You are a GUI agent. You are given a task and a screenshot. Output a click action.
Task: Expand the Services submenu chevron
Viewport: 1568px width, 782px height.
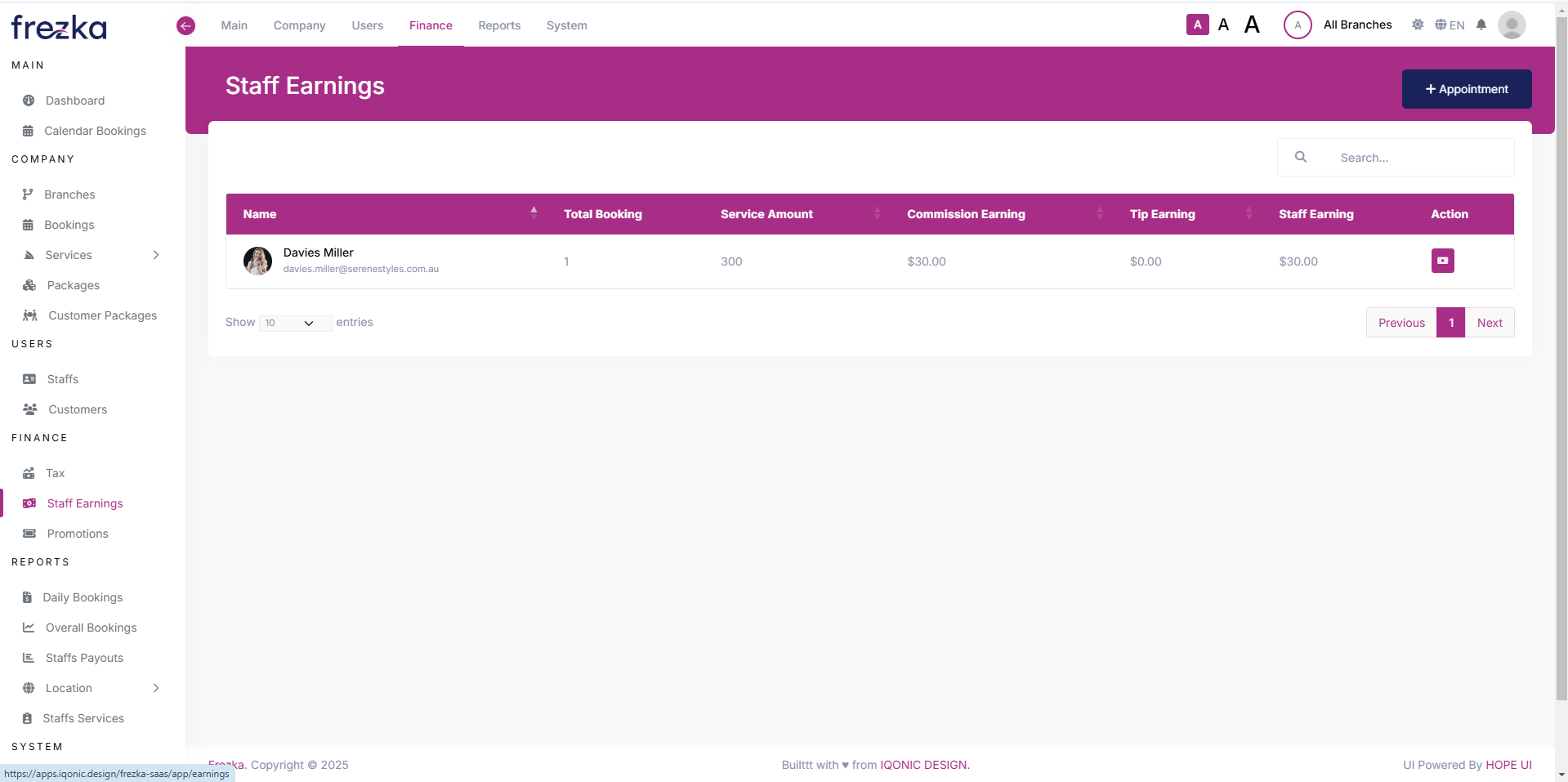(x=156, y=254)
